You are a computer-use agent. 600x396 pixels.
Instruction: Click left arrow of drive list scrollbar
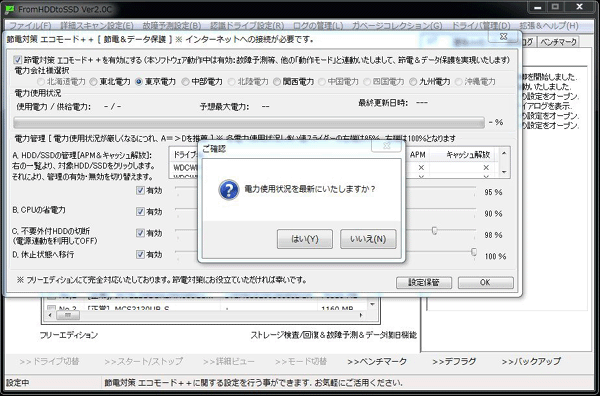49,316
